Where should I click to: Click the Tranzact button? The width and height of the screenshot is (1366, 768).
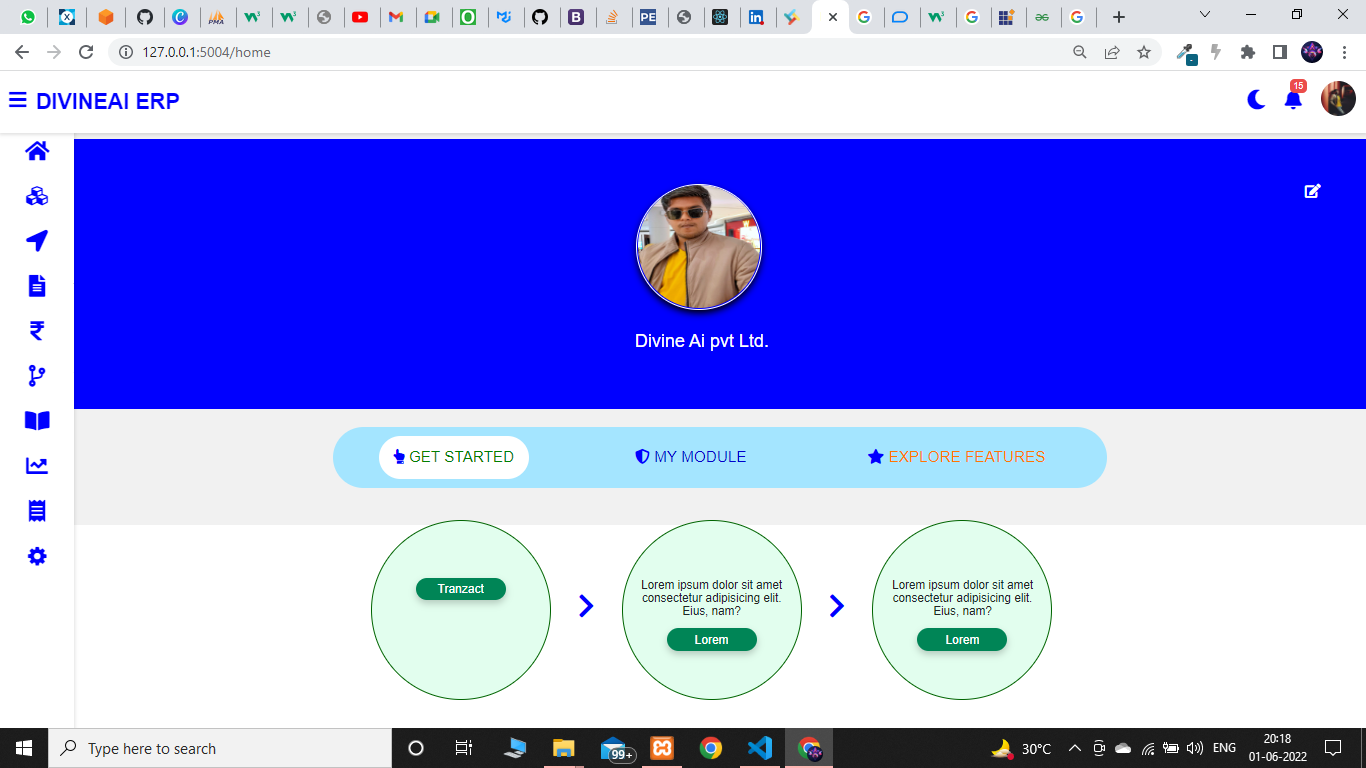click(x=461, y=589)
